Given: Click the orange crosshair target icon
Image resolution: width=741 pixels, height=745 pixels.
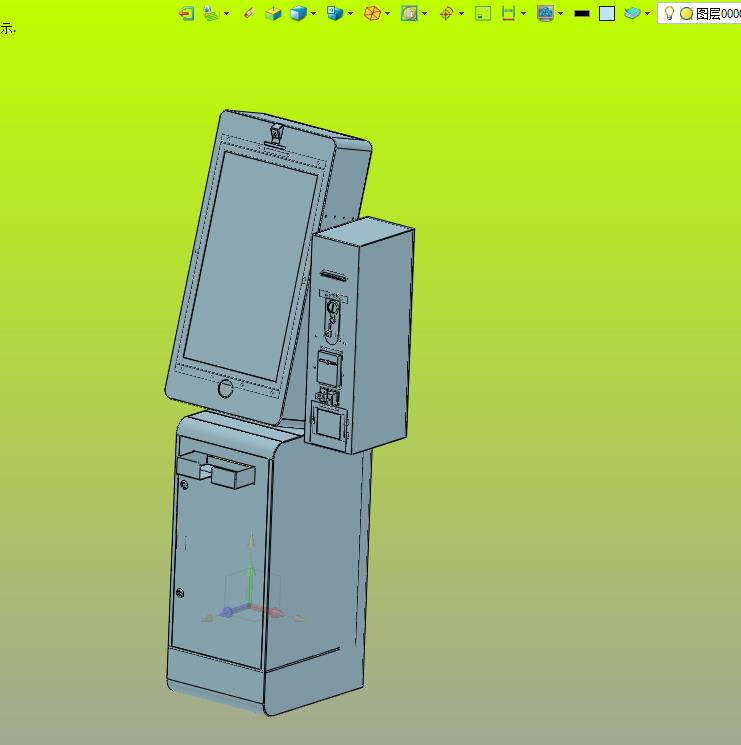Looking at the screenshot, I should tap(446, 13).
